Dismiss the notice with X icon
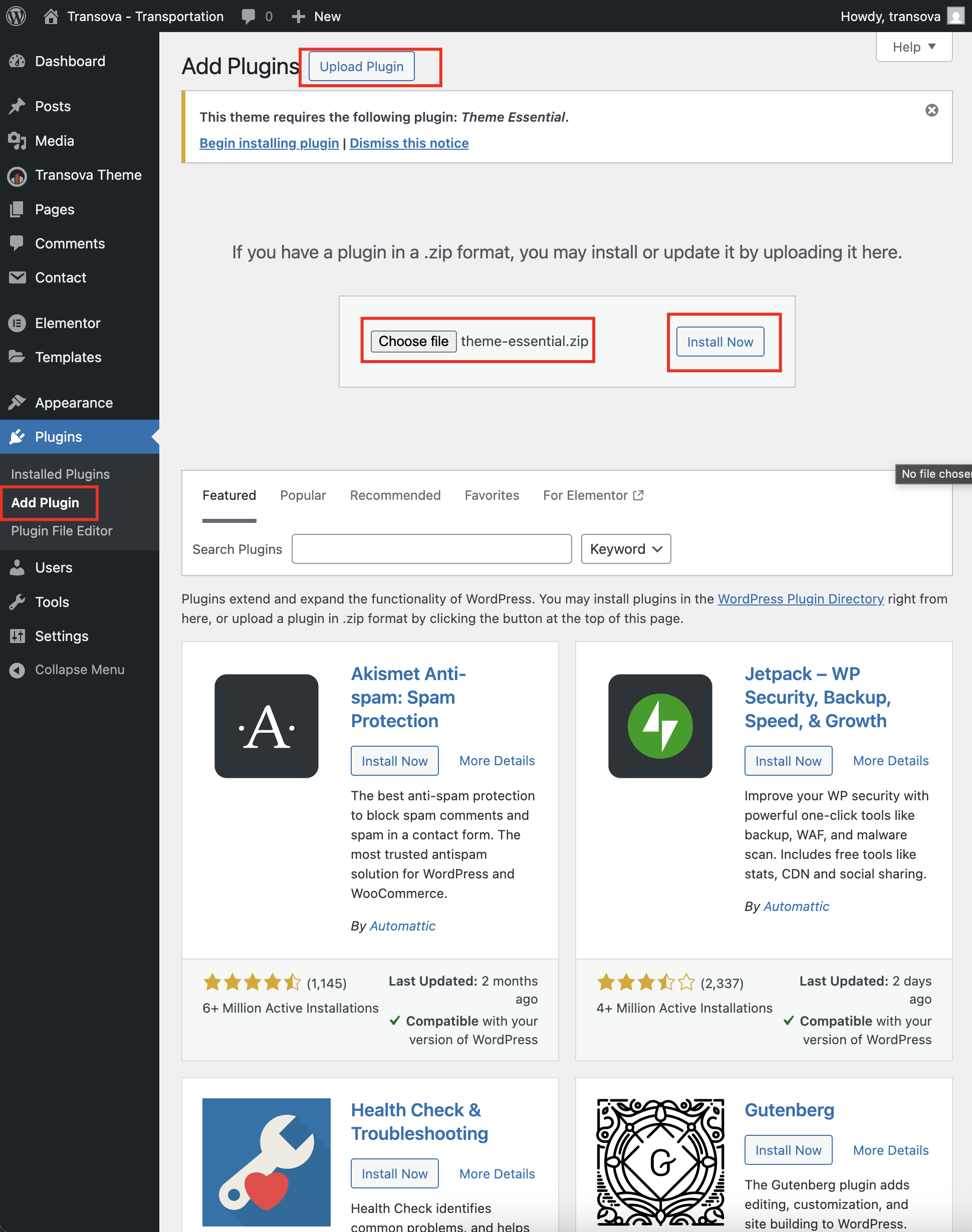 point(931,110)
